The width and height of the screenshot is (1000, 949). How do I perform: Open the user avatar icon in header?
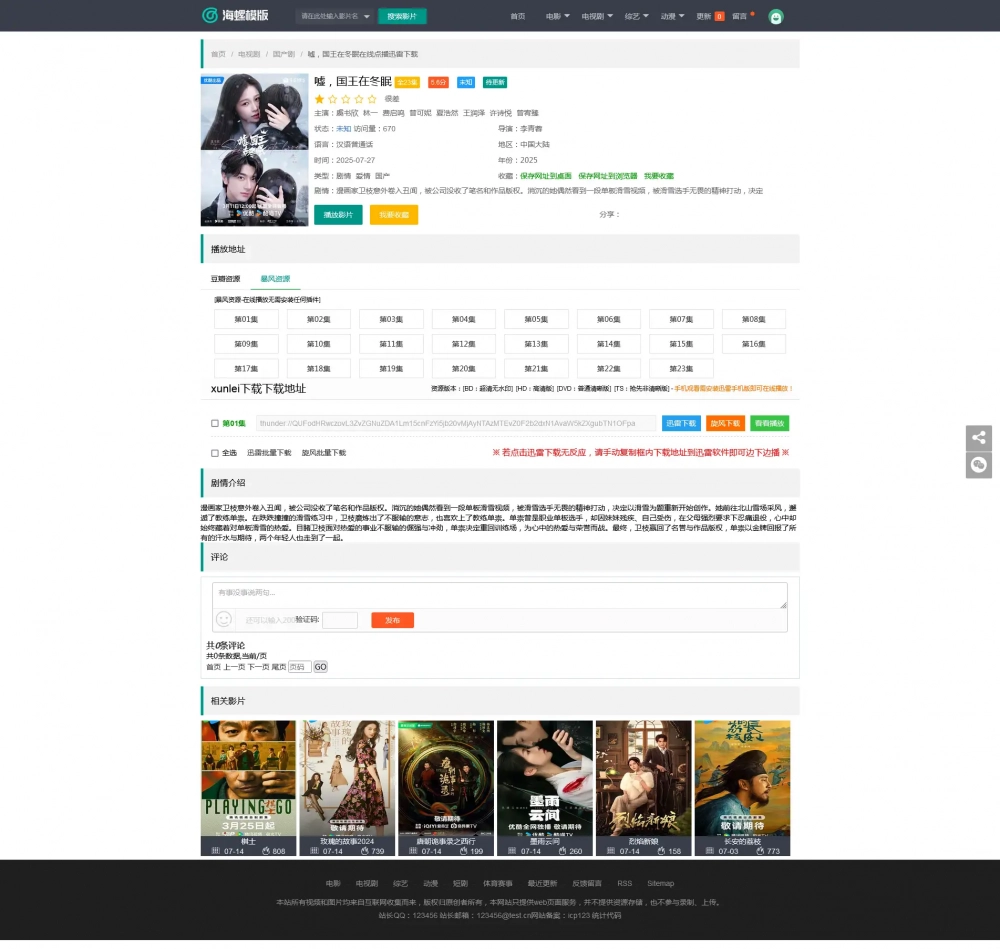775,16
